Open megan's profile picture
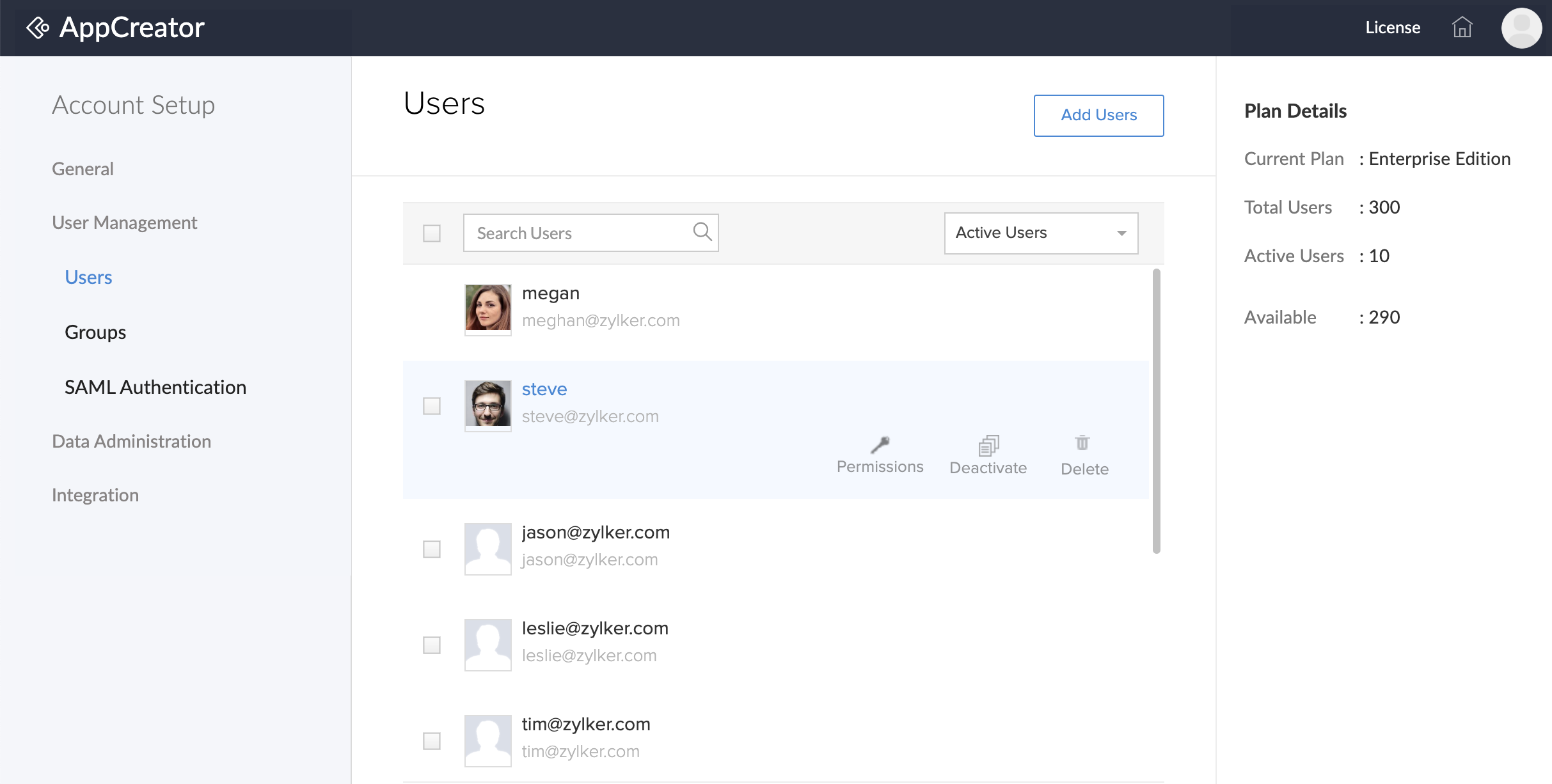 click(x=487, y=309)
